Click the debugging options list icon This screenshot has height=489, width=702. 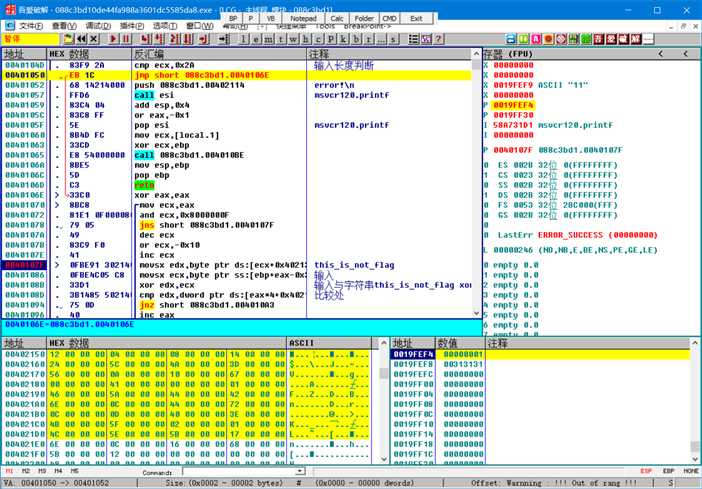tap(414, 39)
